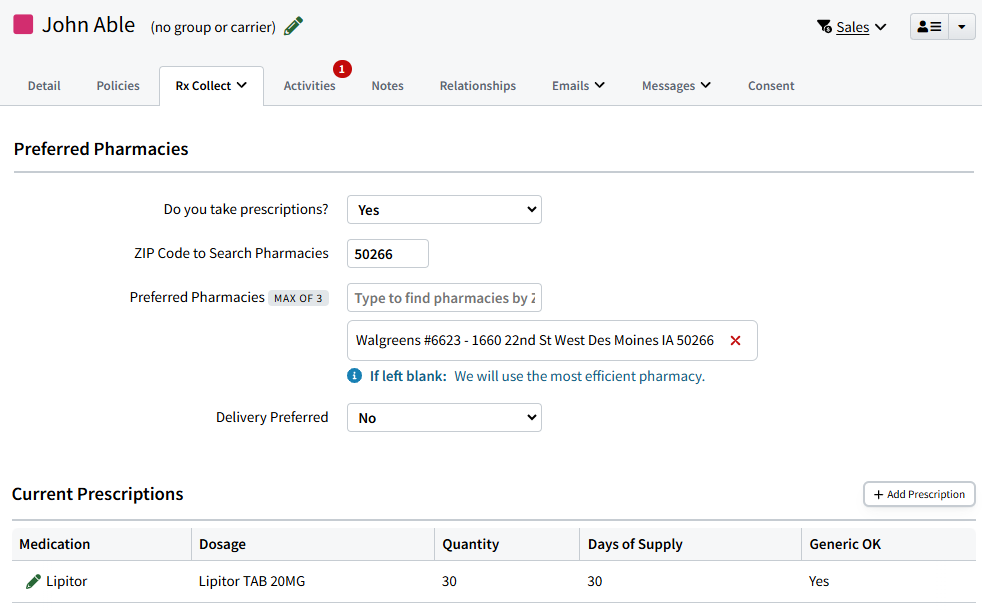Open the "Do you take prescriptions?" dropdown

point(444,209)
